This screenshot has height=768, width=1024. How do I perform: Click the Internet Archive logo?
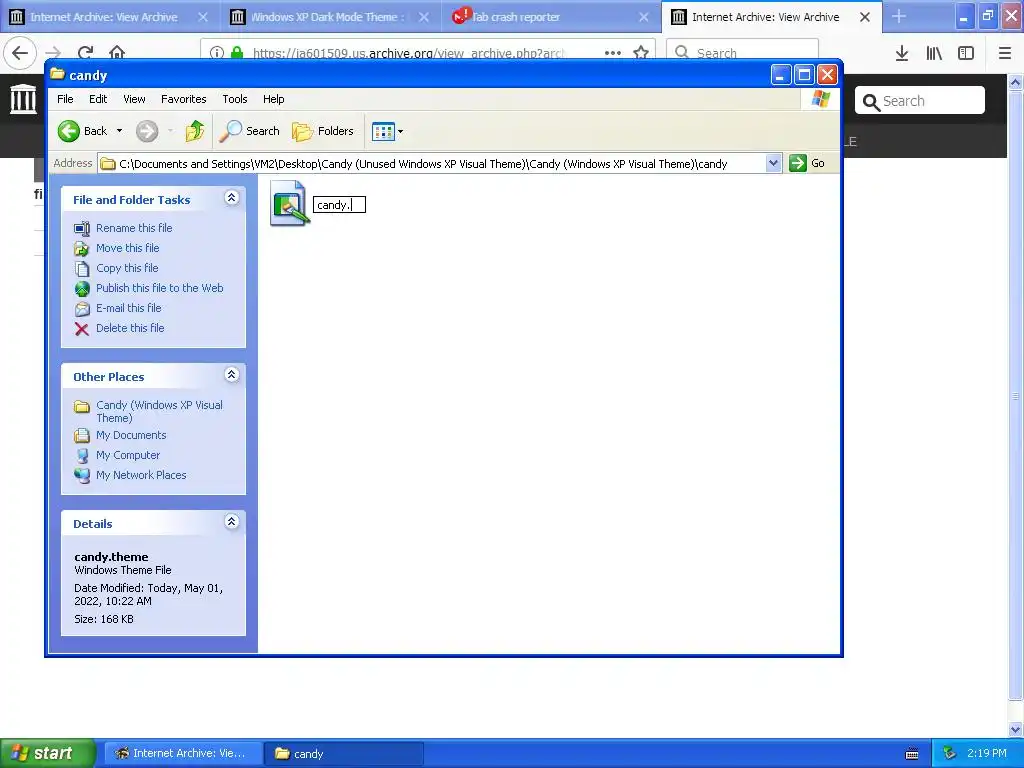(24, 99)
